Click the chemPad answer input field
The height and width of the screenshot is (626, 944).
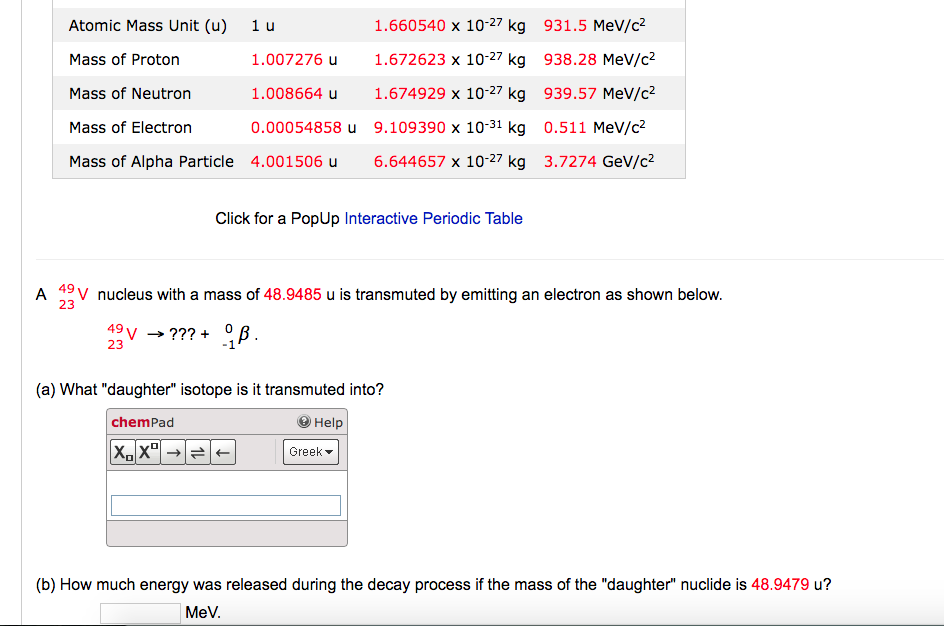coord(225,505)
